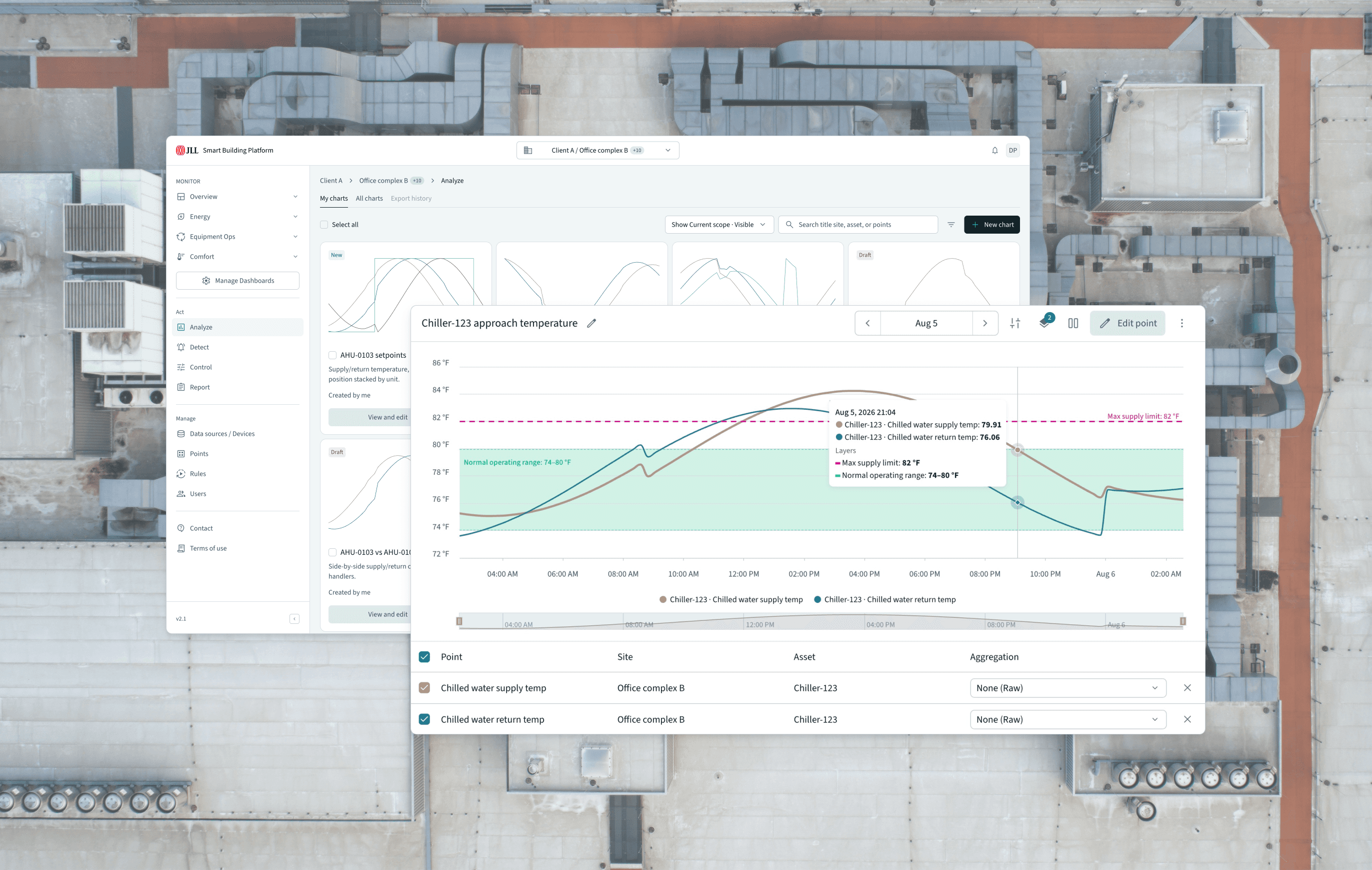Open Points in the sidebar
The image size is (1372, 870).
click(237, 454)
